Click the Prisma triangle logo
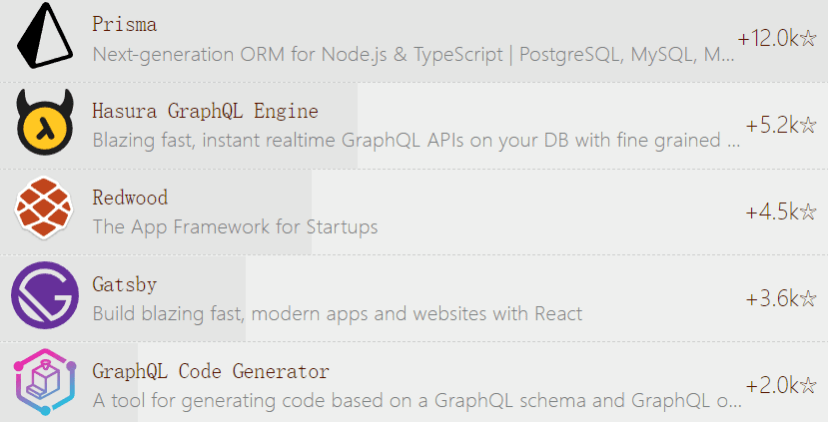 (x=45, y=35)
